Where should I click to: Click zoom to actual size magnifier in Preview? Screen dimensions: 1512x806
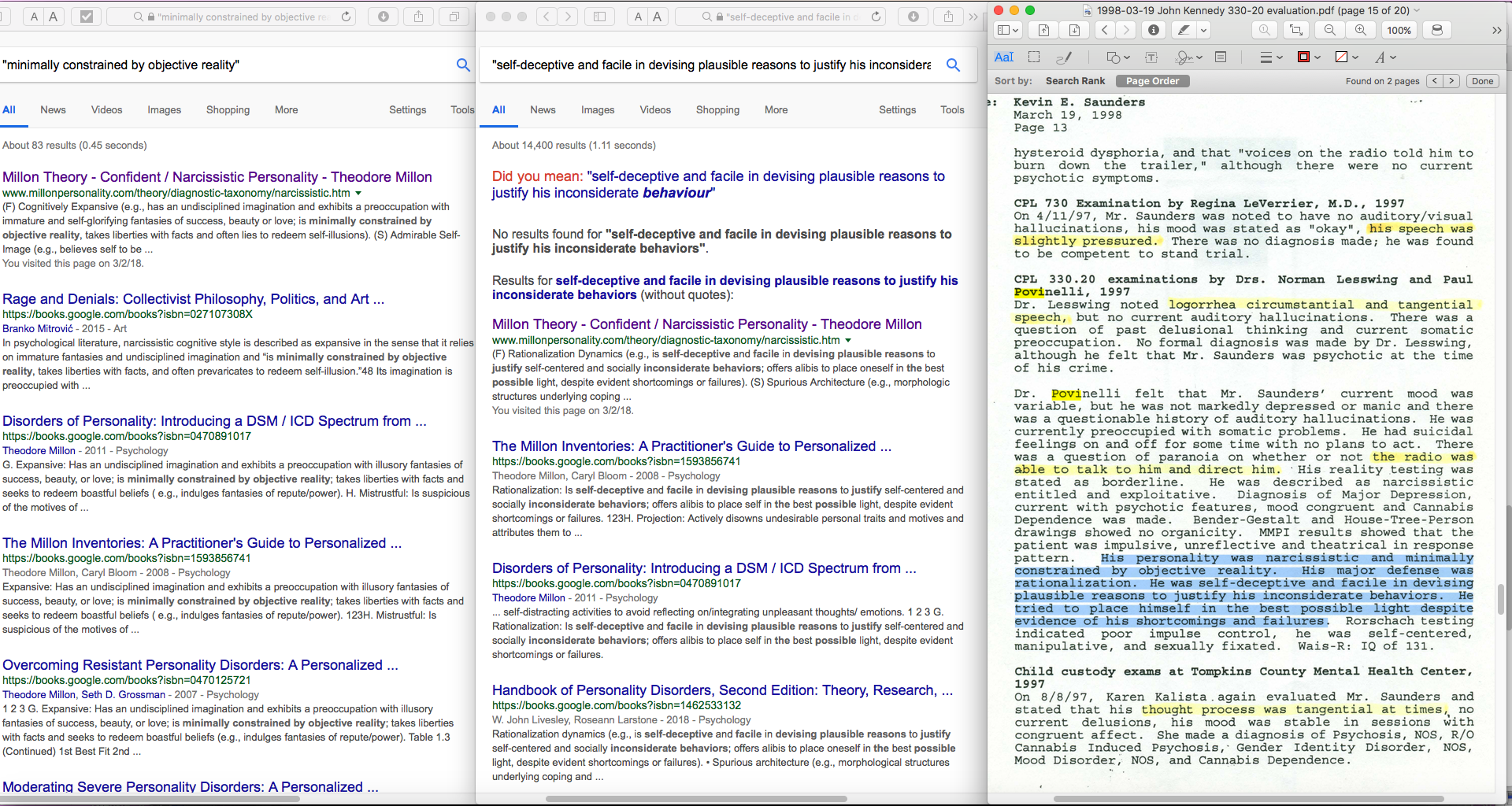coord(1265,30)
